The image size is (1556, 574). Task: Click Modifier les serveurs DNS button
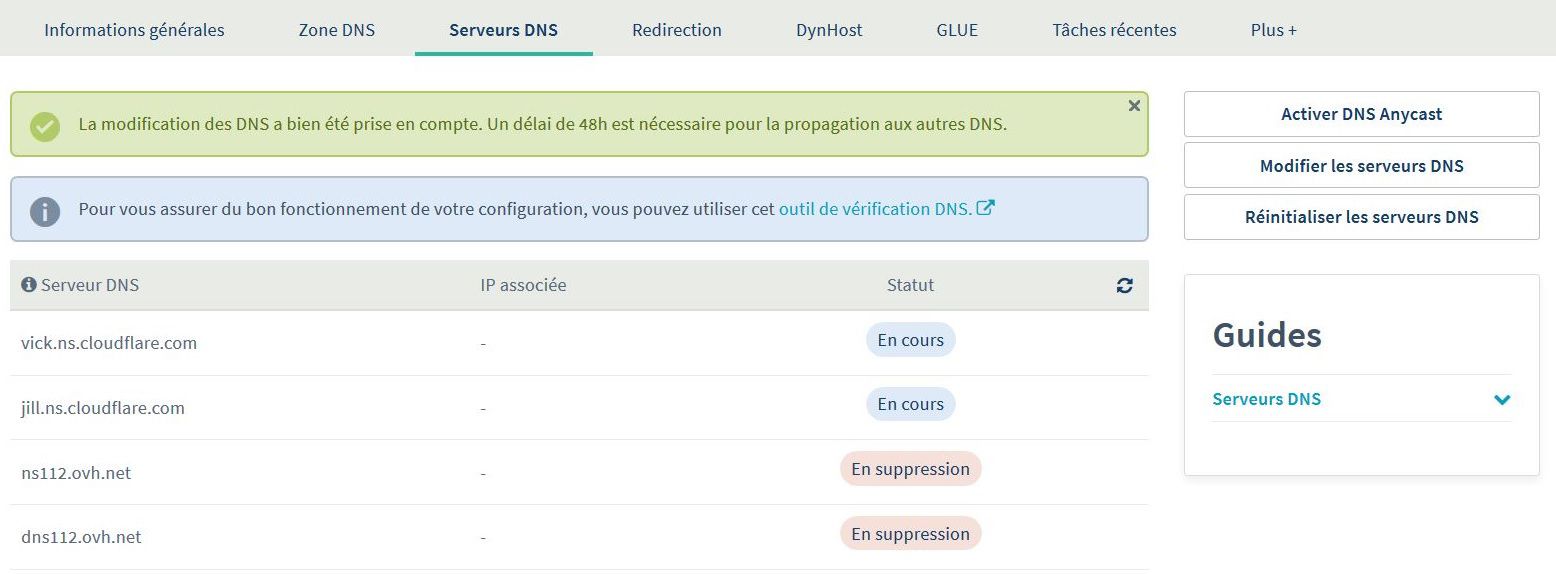(1361, 166)
